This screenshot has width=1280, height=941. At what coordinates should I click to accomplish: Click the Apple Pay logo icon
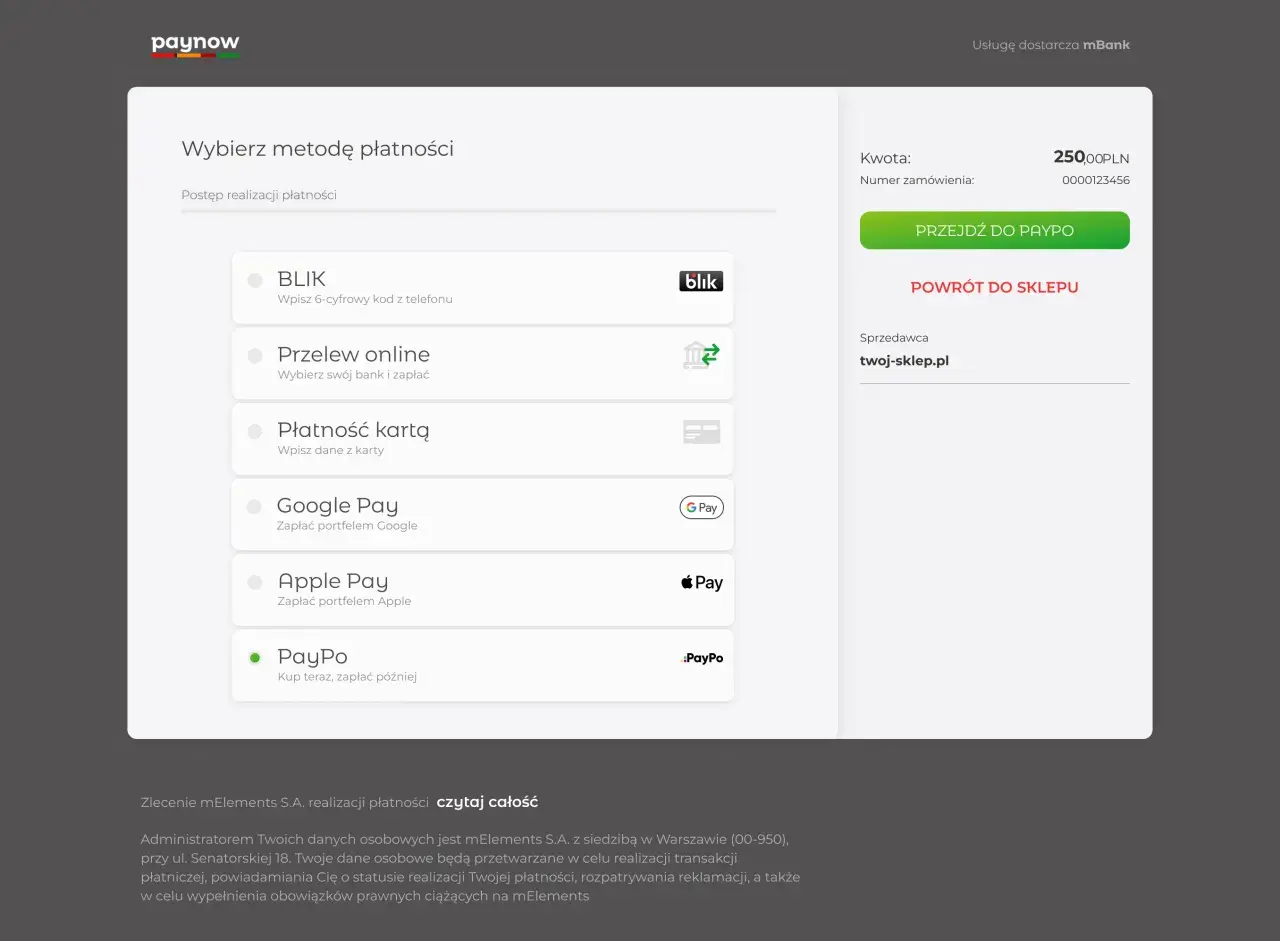point(701,582)
